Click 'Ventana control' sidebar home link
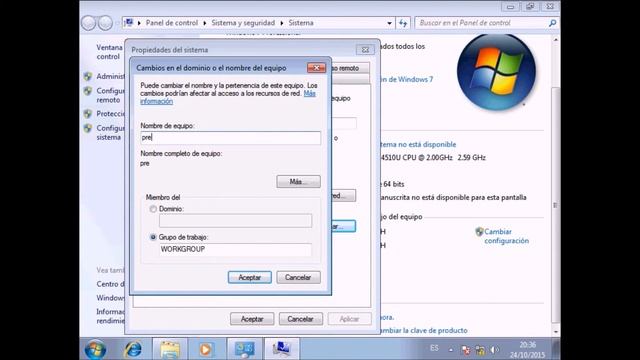The width and height of the screenshot is (640, 360). pos(109,52)
